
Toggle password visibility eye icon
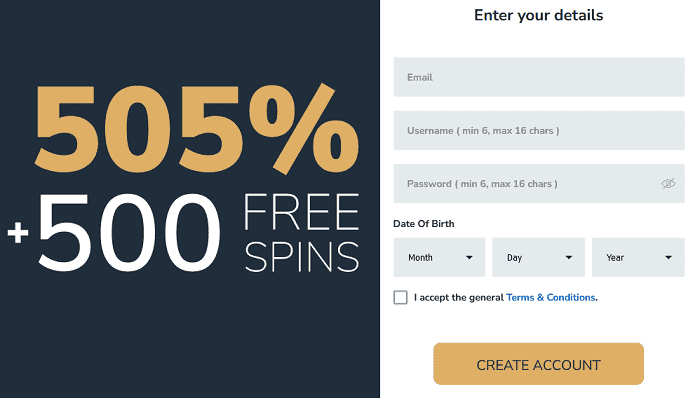(668, 183)
